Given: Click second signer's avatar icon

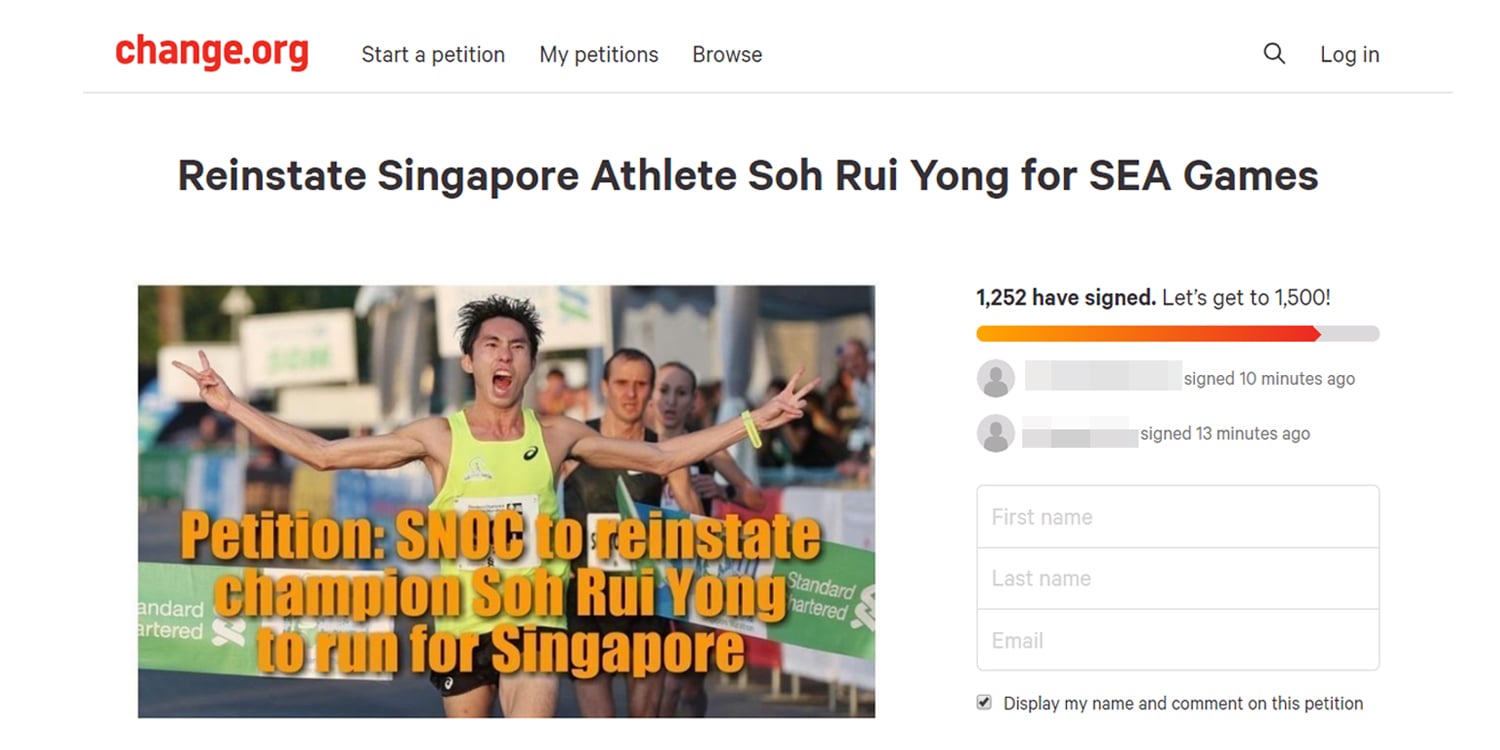Looking at the screenshot, I should click(x=995, y=433).
